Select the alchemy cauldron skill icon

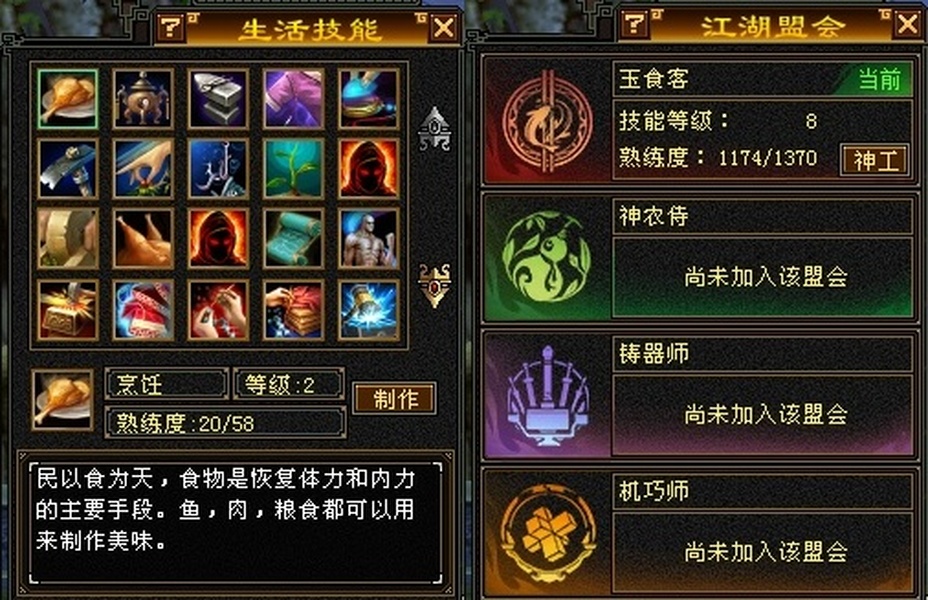(x=143, y=99)
